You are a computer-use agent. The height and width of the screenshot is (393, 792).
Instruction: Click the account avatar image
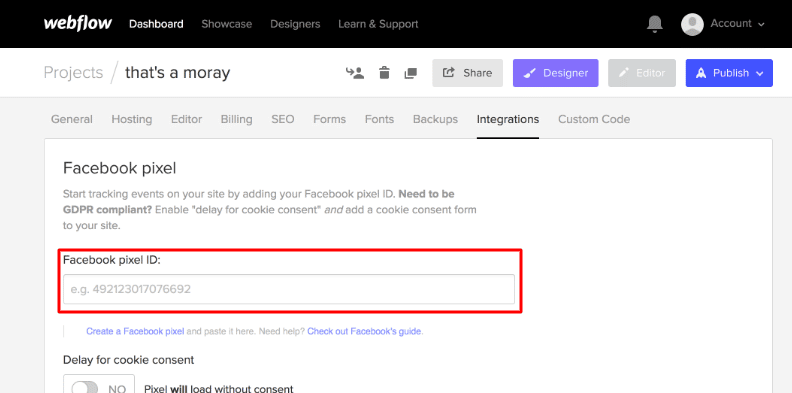[692, 24]
